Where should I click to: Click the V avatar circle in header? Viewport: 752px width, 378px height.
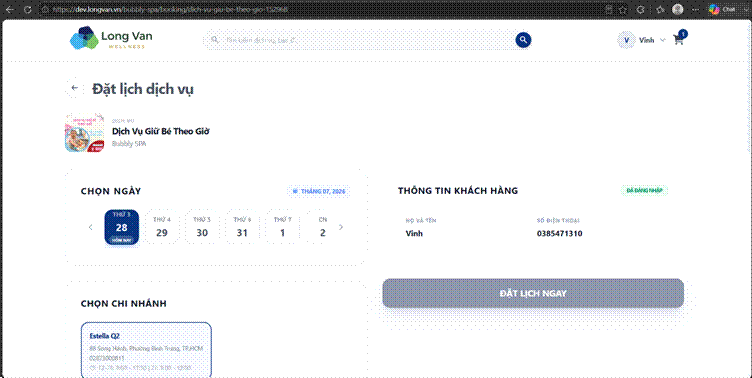point(626,40)
